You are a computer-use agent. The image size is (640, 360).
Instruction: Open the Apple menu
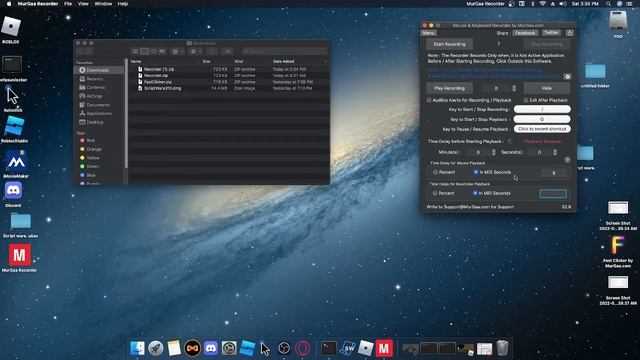point(9,4)
